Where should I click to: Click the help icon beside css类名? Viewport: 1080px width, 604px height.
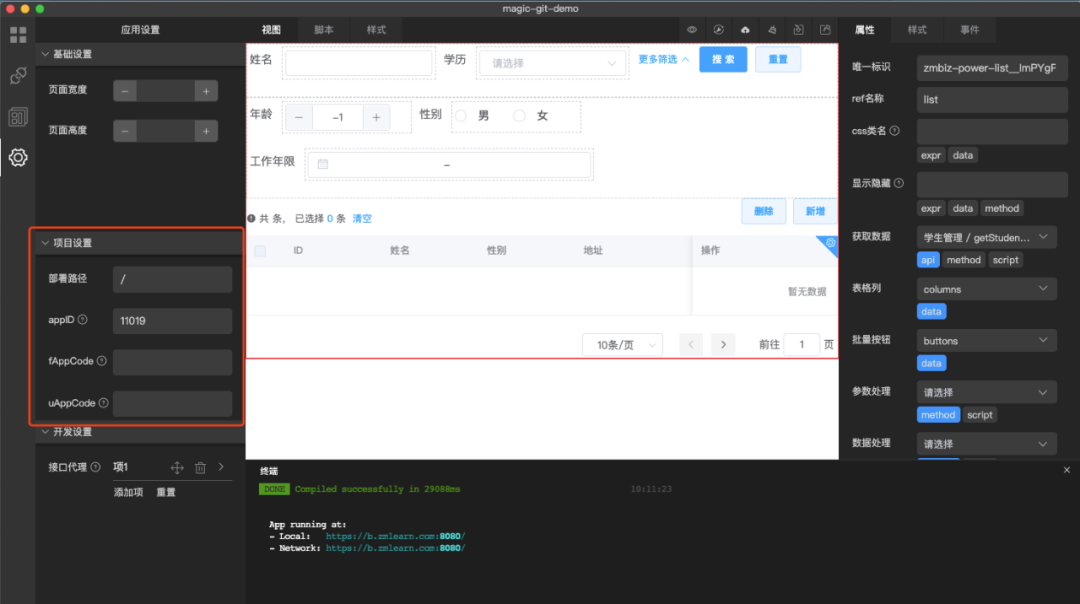pyautogui.click(x=895, y=131)
